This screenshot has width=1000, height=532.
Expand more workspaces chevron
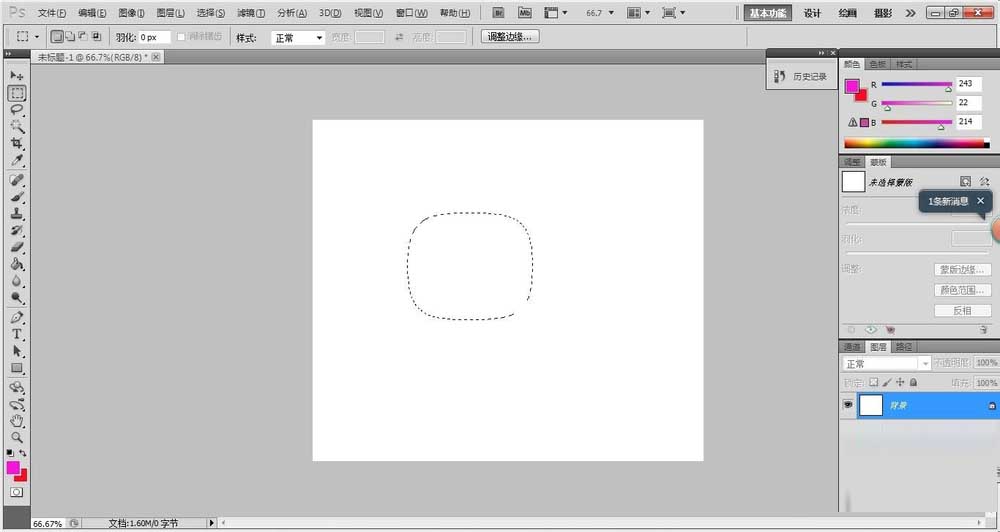(x=911, y=13)
